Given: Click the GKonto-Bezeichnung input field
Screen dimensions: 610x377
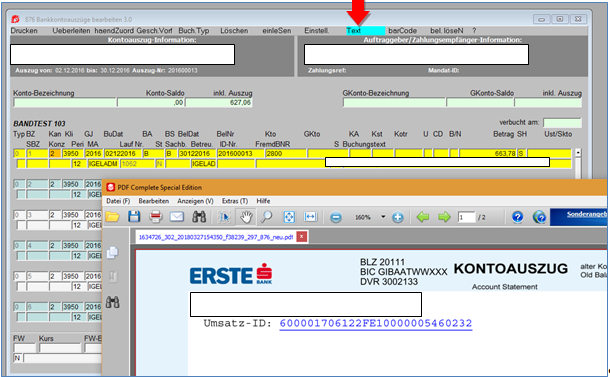Looking at the screenshot, I should (394, 102).
